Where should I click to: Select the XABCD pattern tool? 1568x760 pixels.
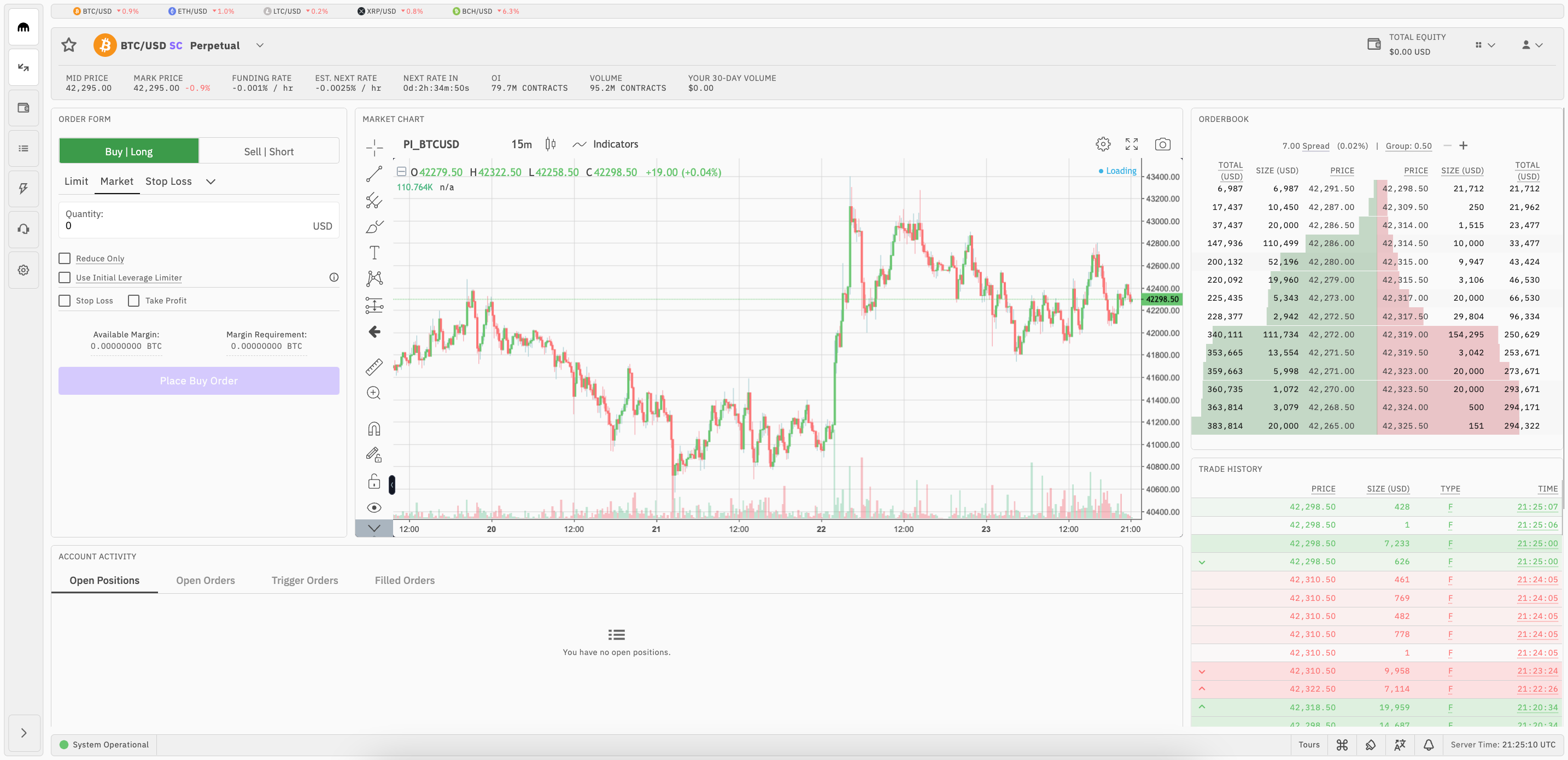(375, 279)
